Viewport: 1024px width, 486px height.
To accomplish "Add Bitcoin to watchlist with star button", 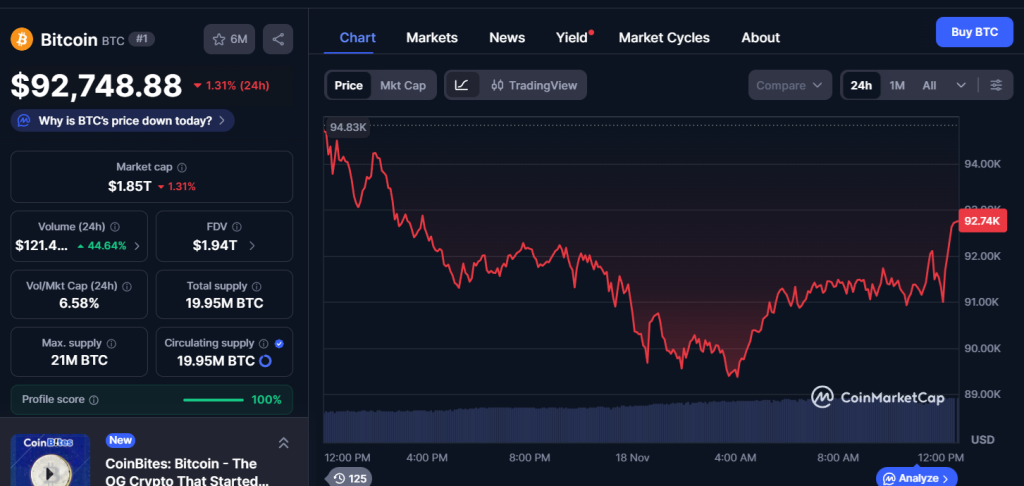I will (229, 39).
